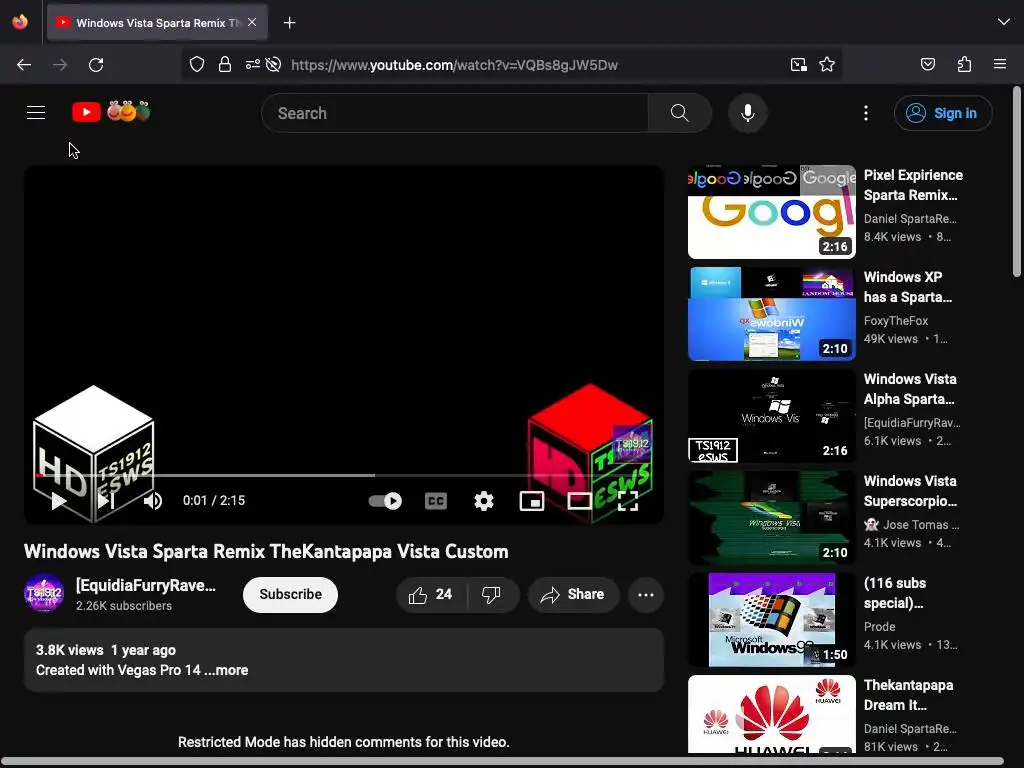Image resolution: width=1024 pixels, height=768 pixels.
Task: Open Thekantapapa Dream It video title
Action: pos(908,695)
